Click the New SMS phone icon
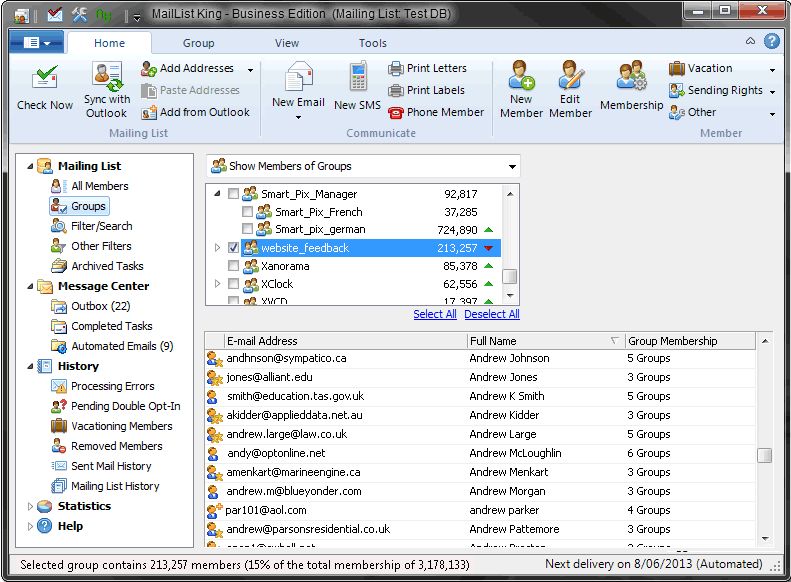 pyautogui.click(x=358, y=77)
